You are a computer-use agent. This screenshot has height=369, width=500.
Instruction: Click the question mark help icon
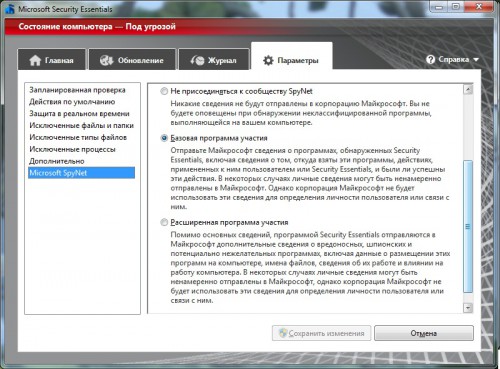430,60
